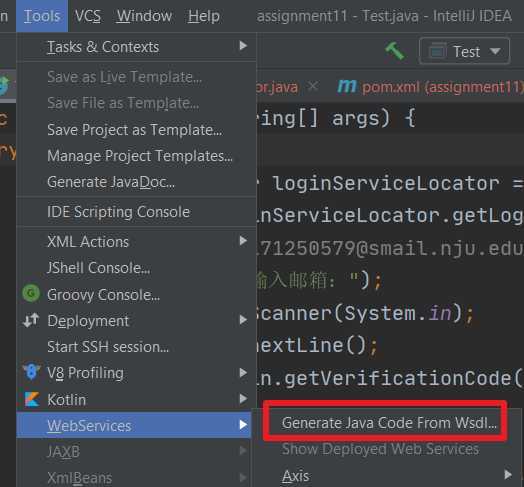
Task: Open the Window menu
Action: pyautogui.click(x=144, y=16)
